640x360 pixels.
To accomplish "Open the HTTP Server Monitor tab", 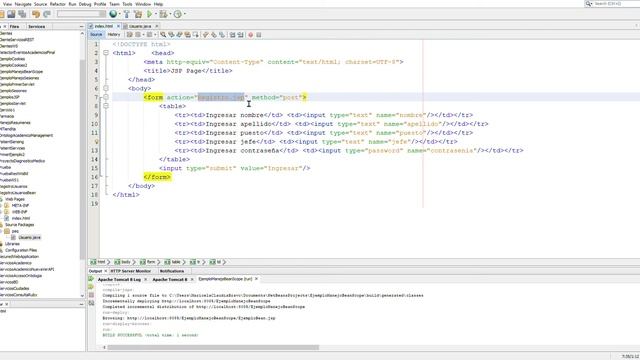I will pyautogui.click(x=131, y=271).
